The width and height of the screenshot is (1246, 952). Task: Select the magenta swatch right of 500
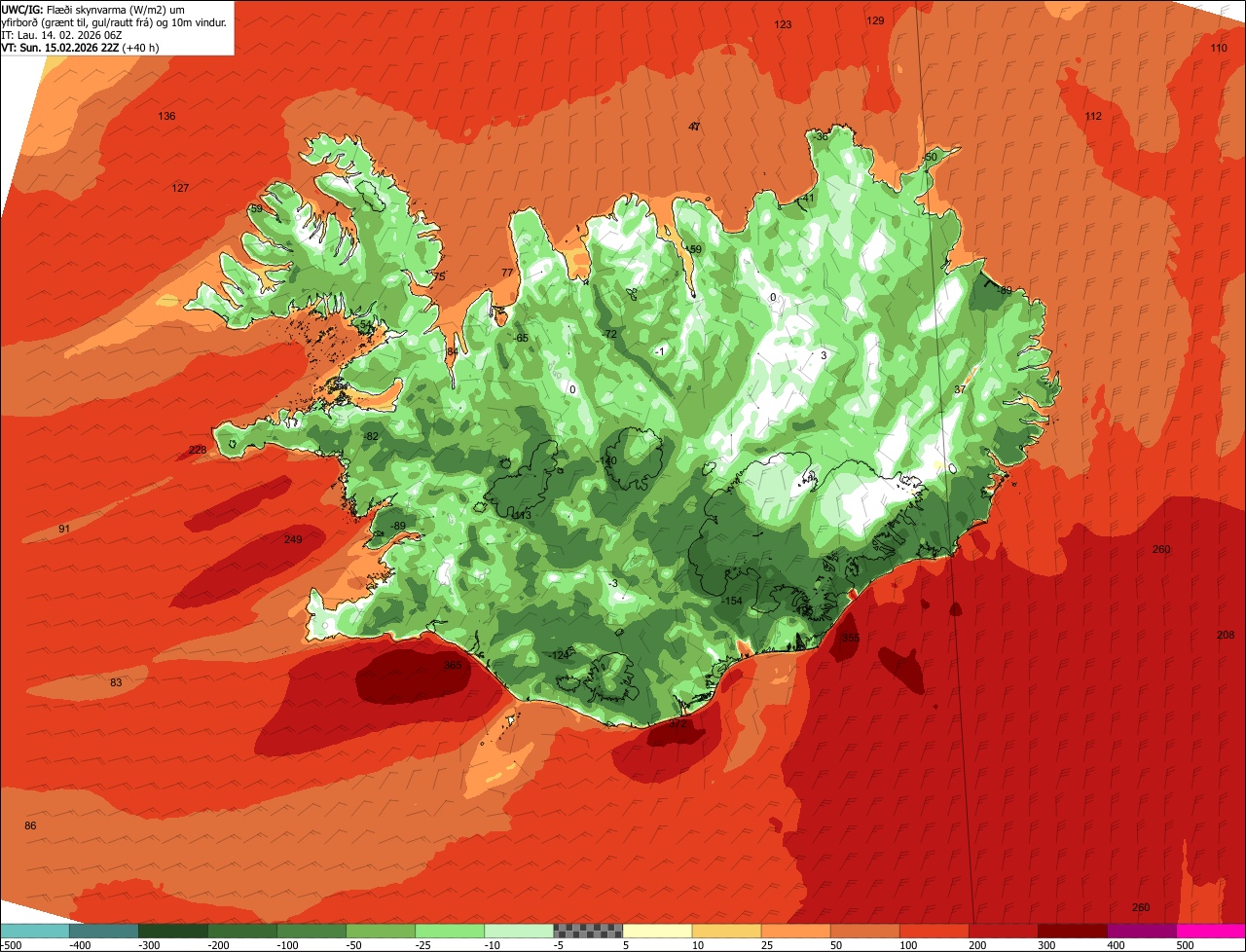(1210, 931)
